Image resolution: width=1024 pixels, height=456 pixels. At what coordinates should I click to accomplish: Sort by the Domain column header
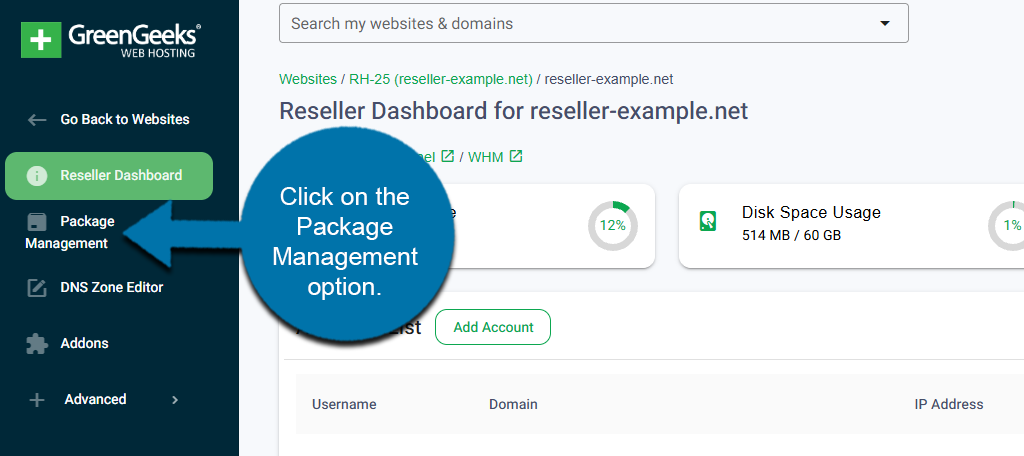513,405
